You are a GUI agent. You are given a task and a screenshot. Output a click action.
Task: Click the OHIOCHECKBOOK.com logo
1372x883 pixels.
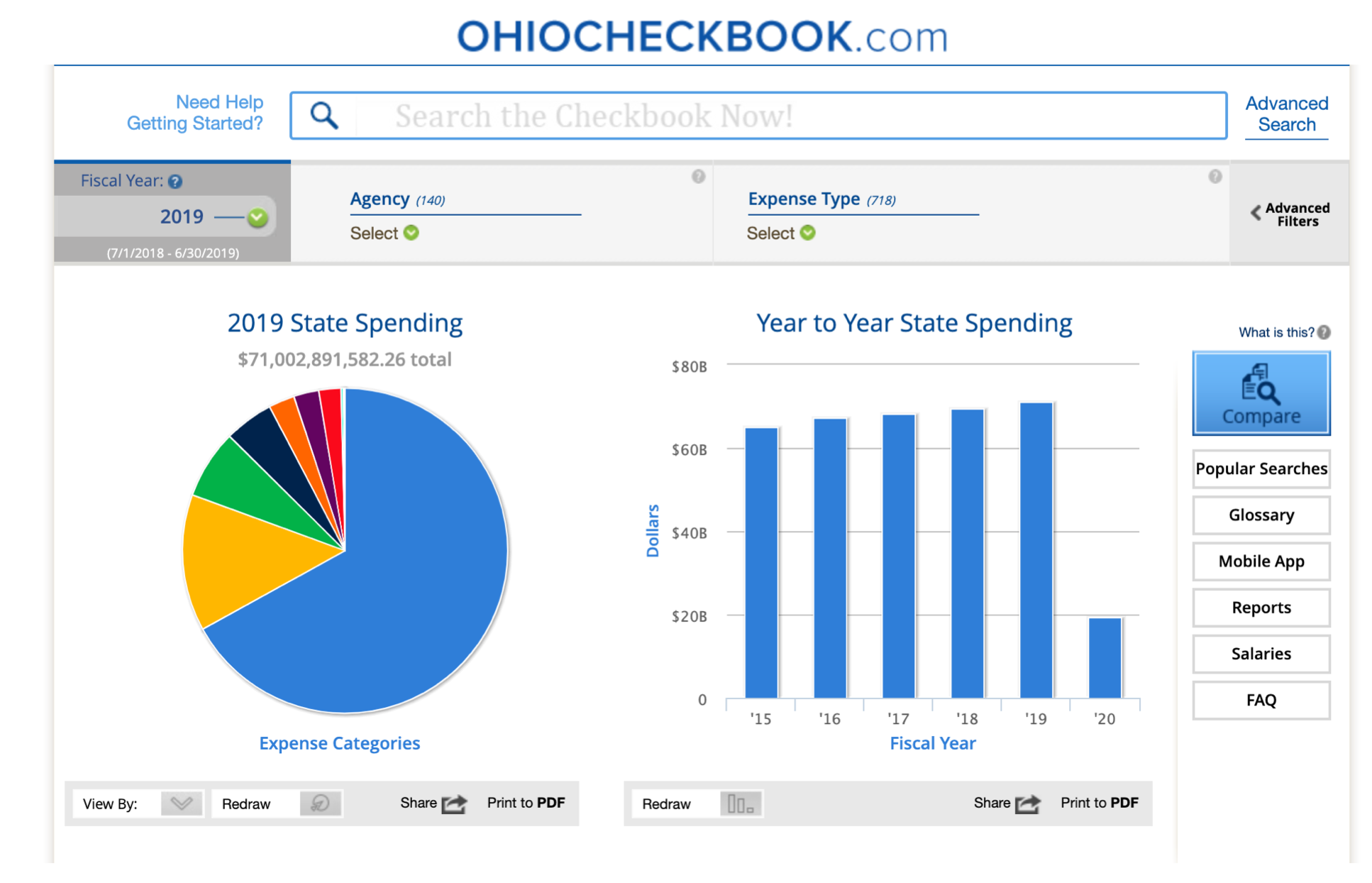click(702, 35)
